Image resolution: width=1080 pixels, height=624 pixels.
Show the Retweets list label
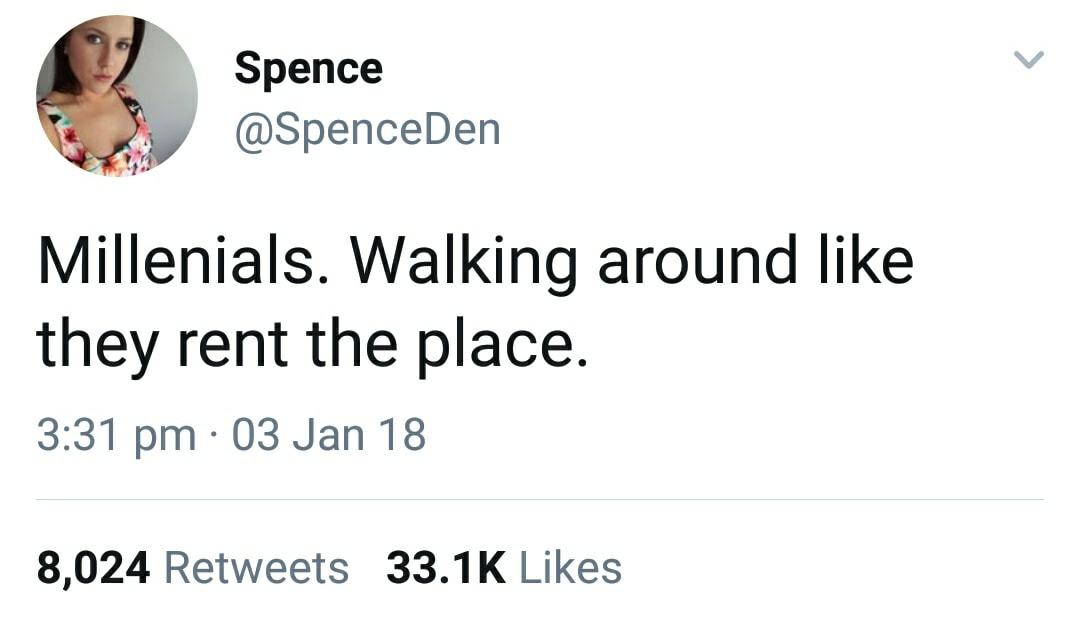tap(256, 568)
